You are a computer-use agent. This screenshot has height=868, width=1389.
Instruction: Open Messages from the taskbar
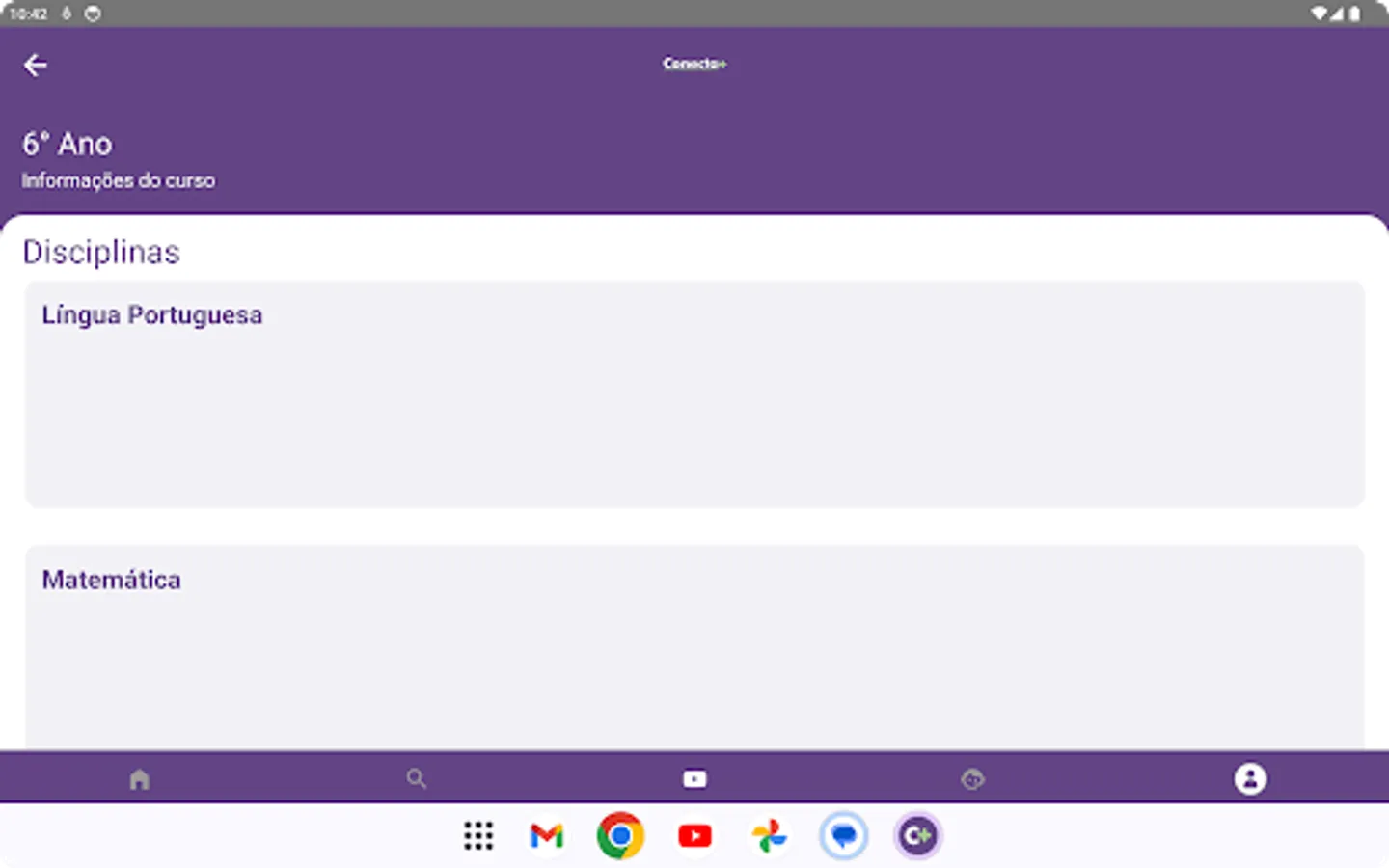pos(843,835)
